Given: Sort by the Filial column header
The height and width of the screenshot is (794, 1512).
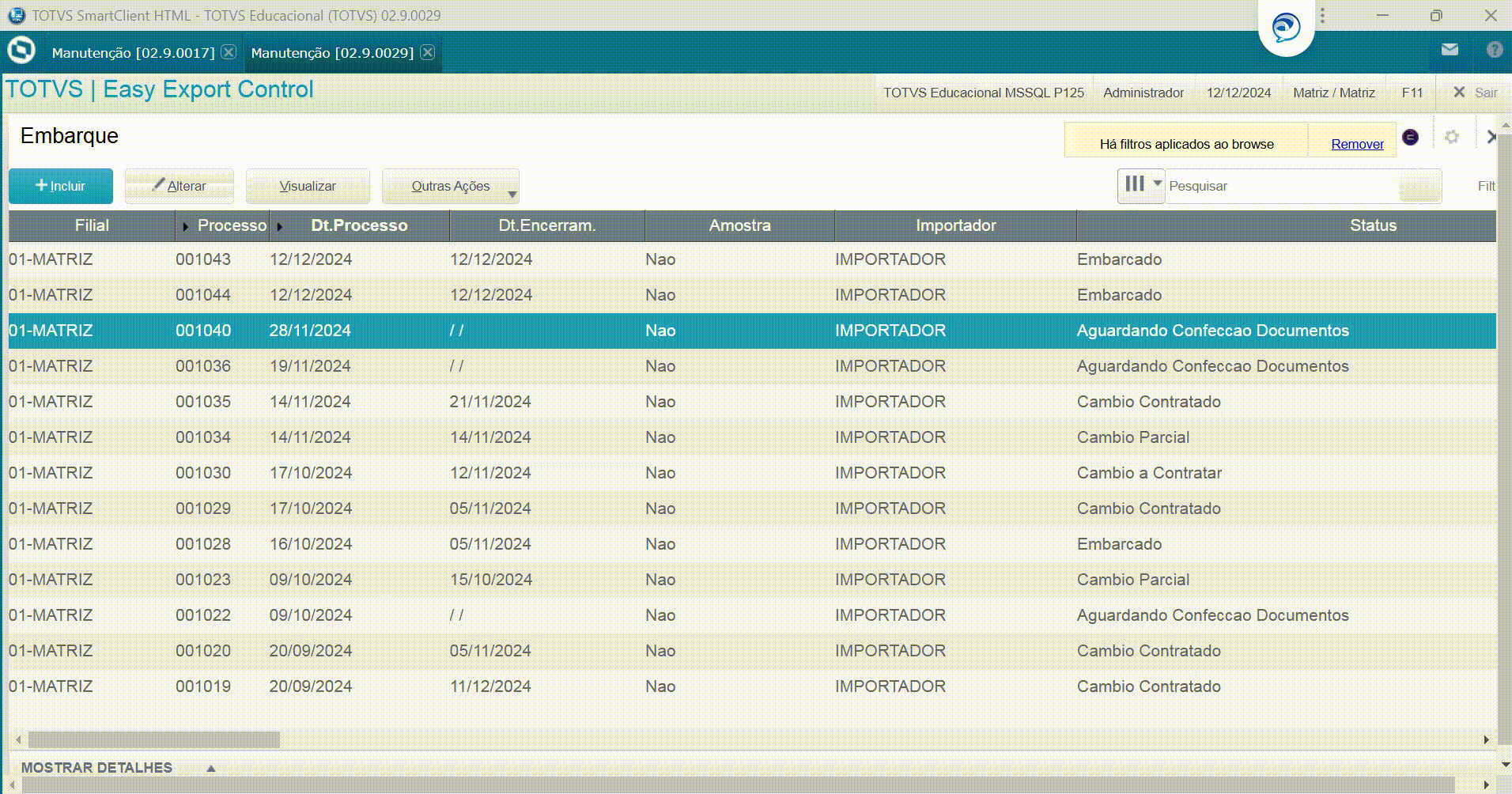Looking at the screenshot, I should pos(92,225).
